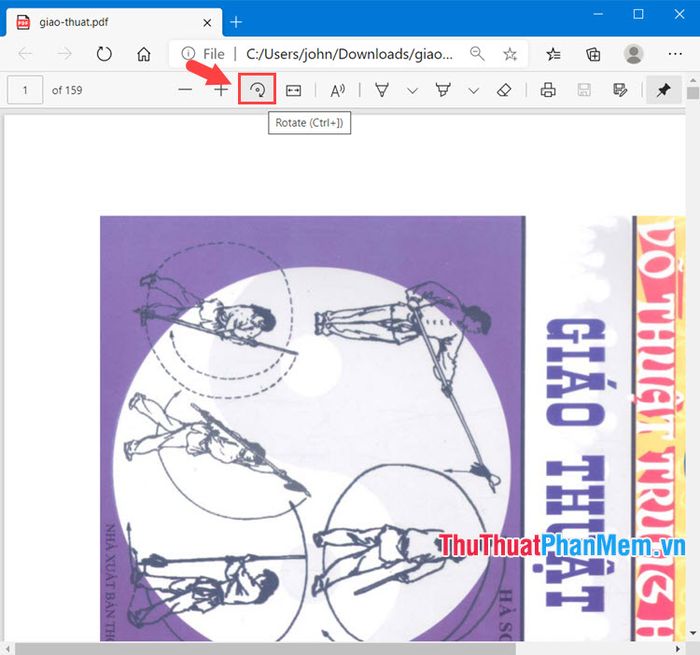Select the Erase tool
Screen dimensions: 700x655
pos(504,90)
